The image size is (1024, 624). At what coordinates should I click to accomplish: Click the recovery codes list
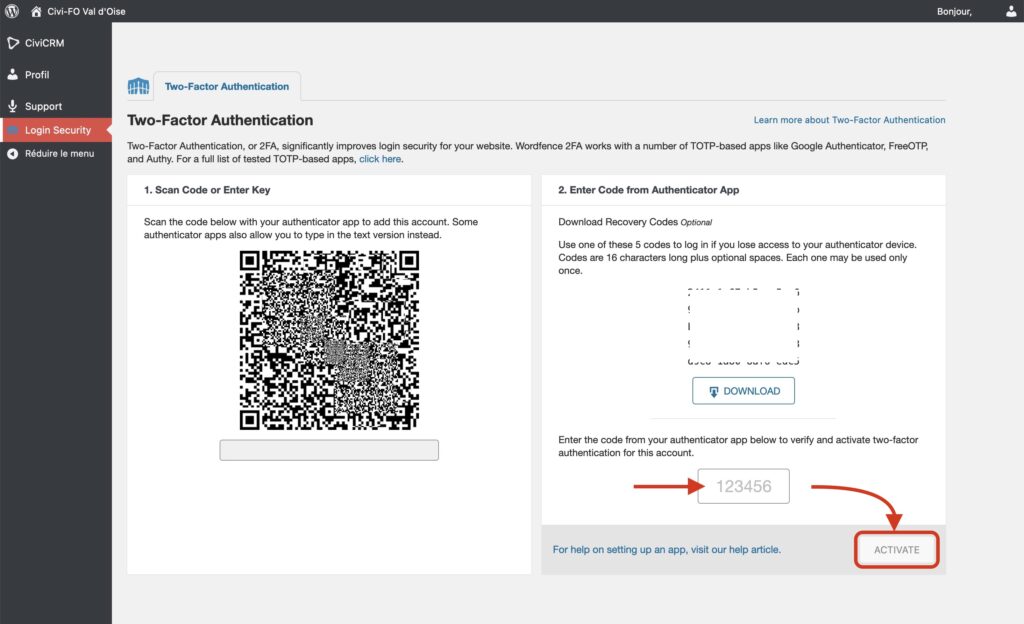tap(743, 327)
